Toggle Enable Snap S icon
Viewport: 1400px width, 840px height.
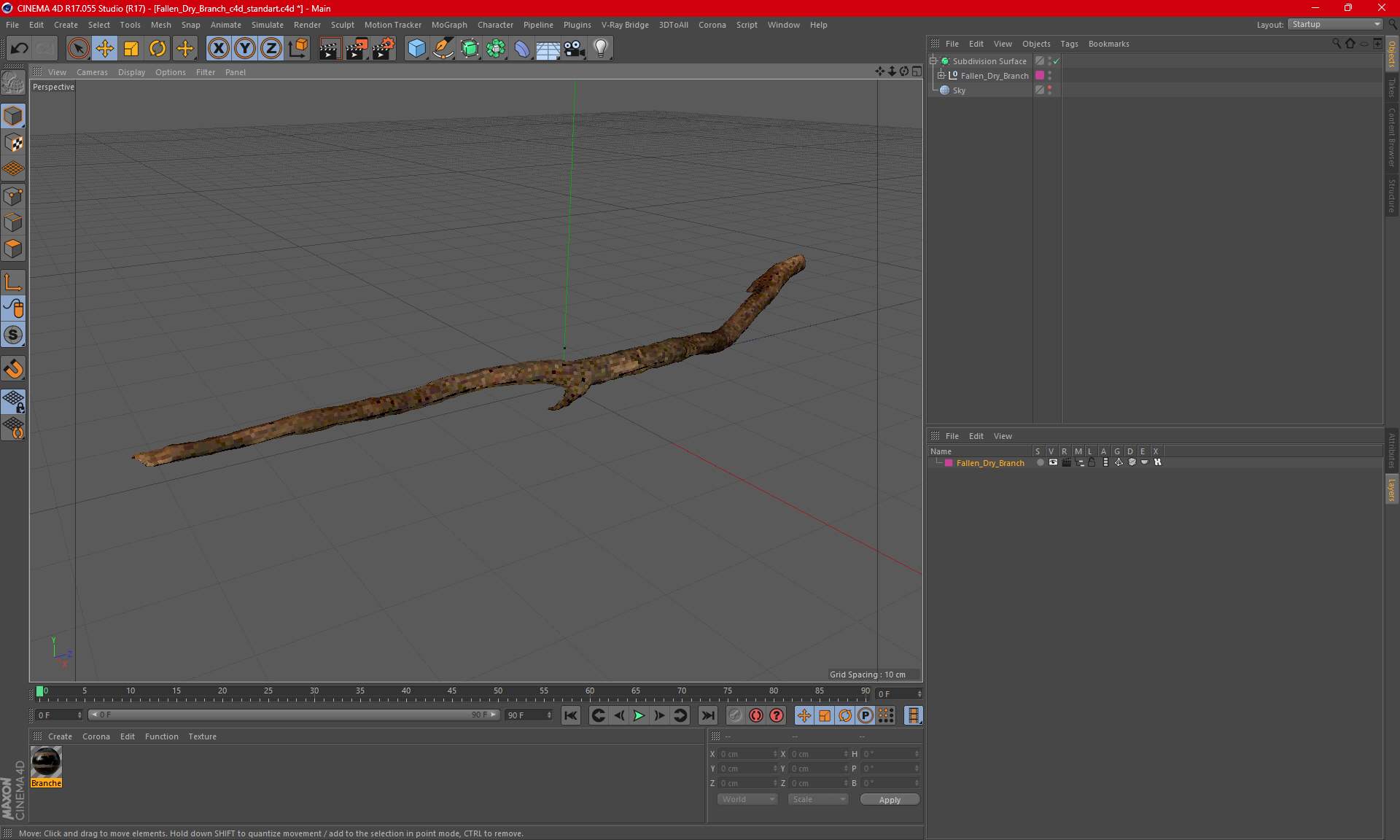coord(13,335)
